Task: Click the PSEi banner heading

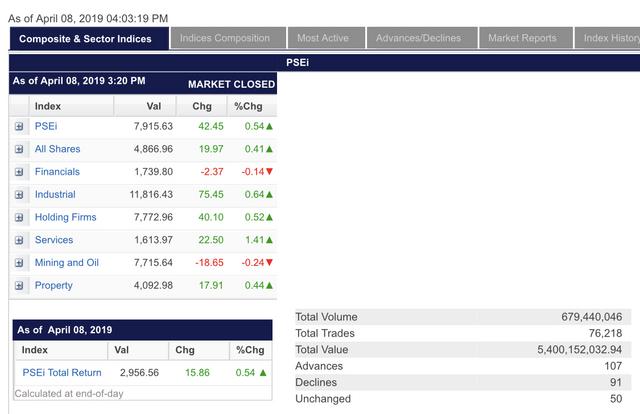Action: (298, 62)
